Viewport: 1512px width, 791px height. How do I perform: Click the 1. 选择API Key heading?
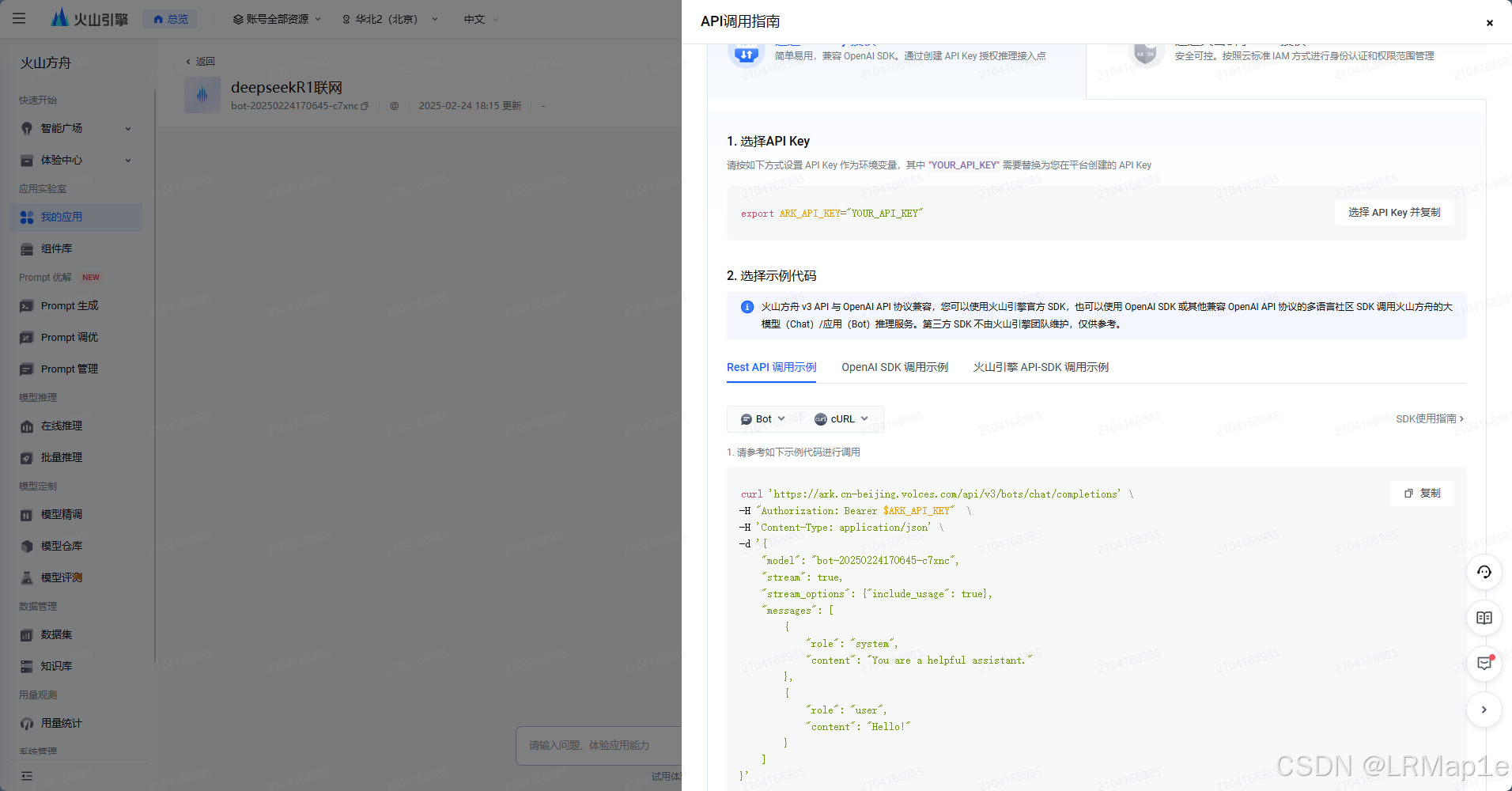(768, 141)
